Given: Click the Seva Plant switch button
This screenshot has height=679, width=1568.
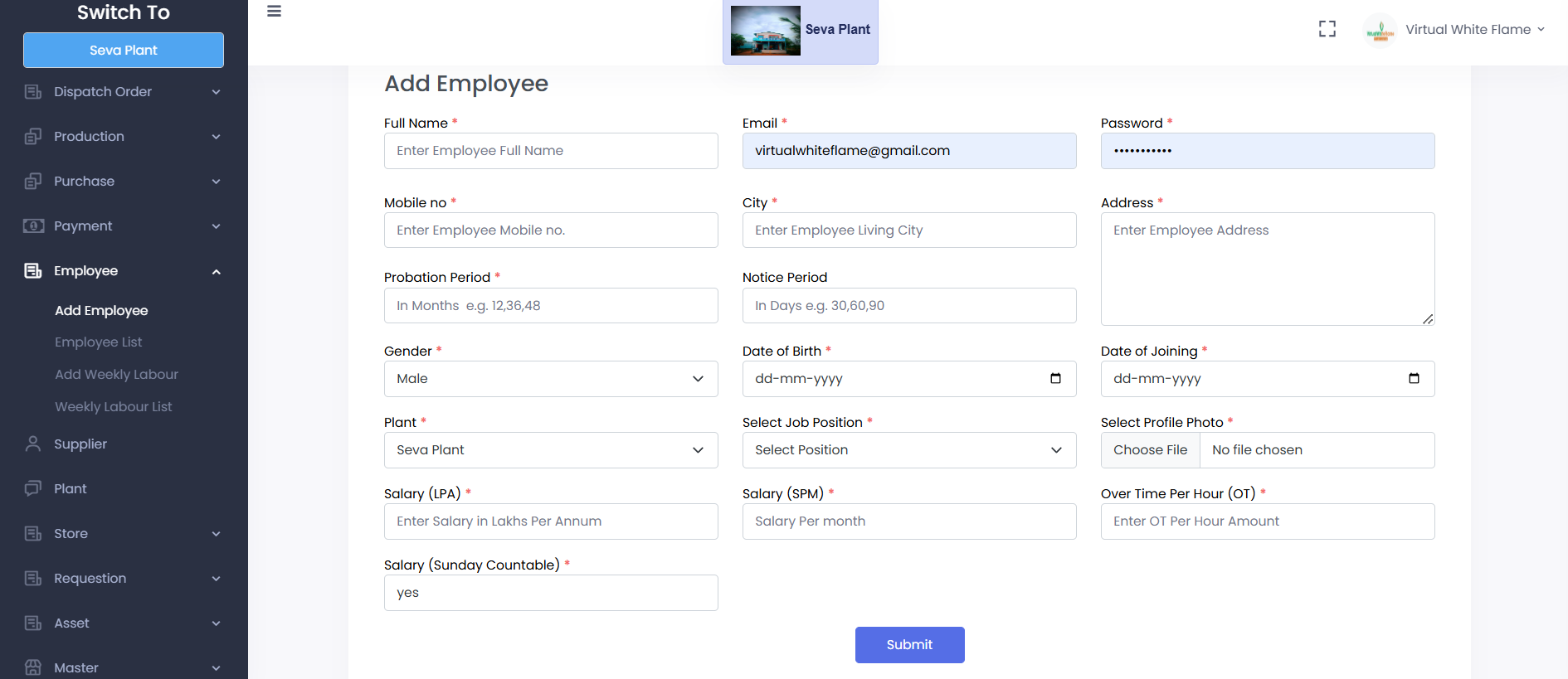Looking at the screenshot, I should click(124, 51).
